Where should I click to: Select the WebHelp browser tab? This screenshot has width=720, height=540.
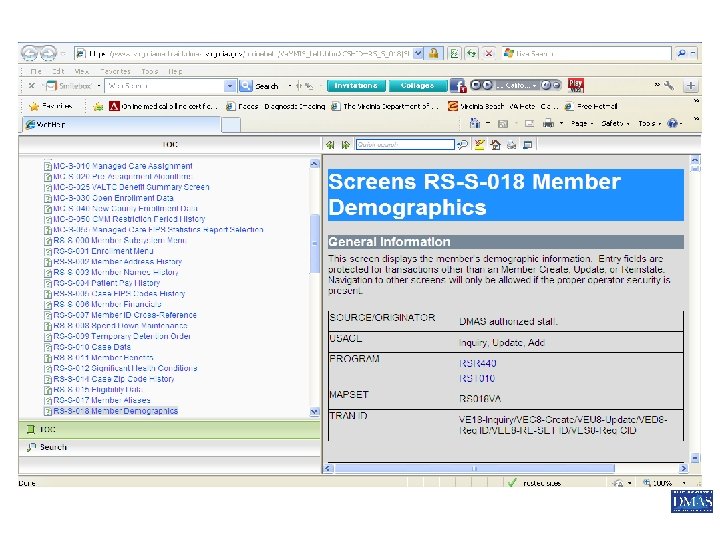point(120,124)
